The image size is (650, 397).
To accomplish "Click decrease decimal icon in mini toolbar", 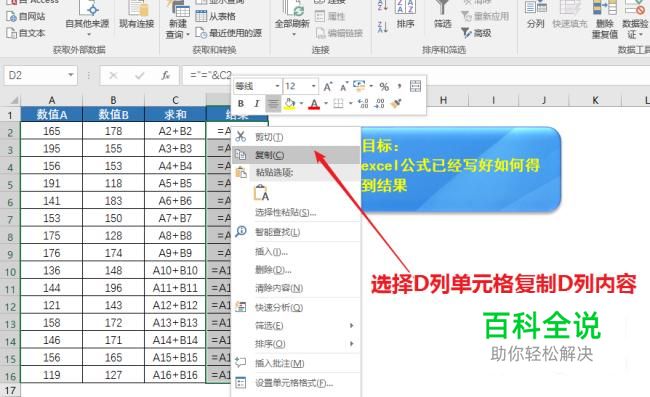I will click(380, 104).
